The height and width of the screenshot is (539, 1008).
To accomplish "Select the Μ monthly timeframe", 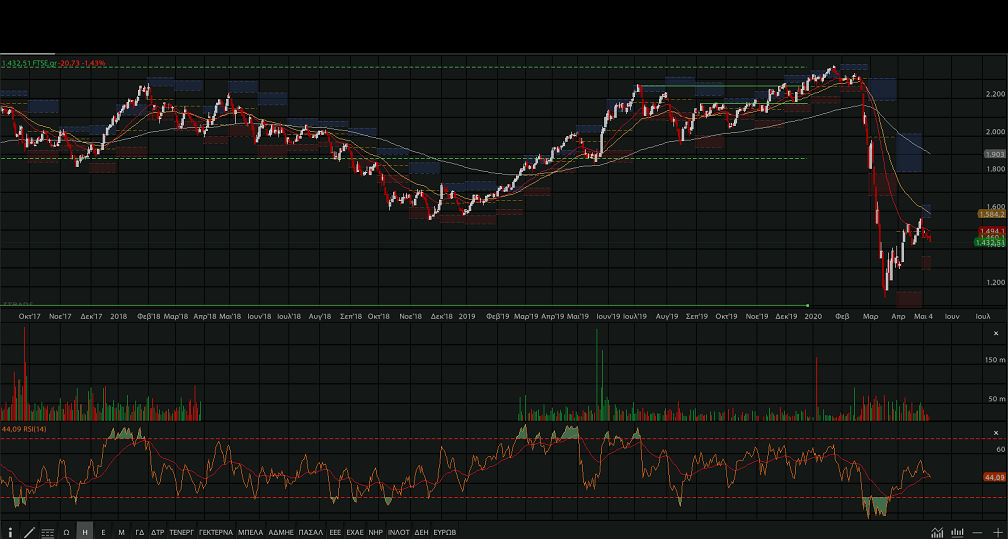I will (121, 532).
